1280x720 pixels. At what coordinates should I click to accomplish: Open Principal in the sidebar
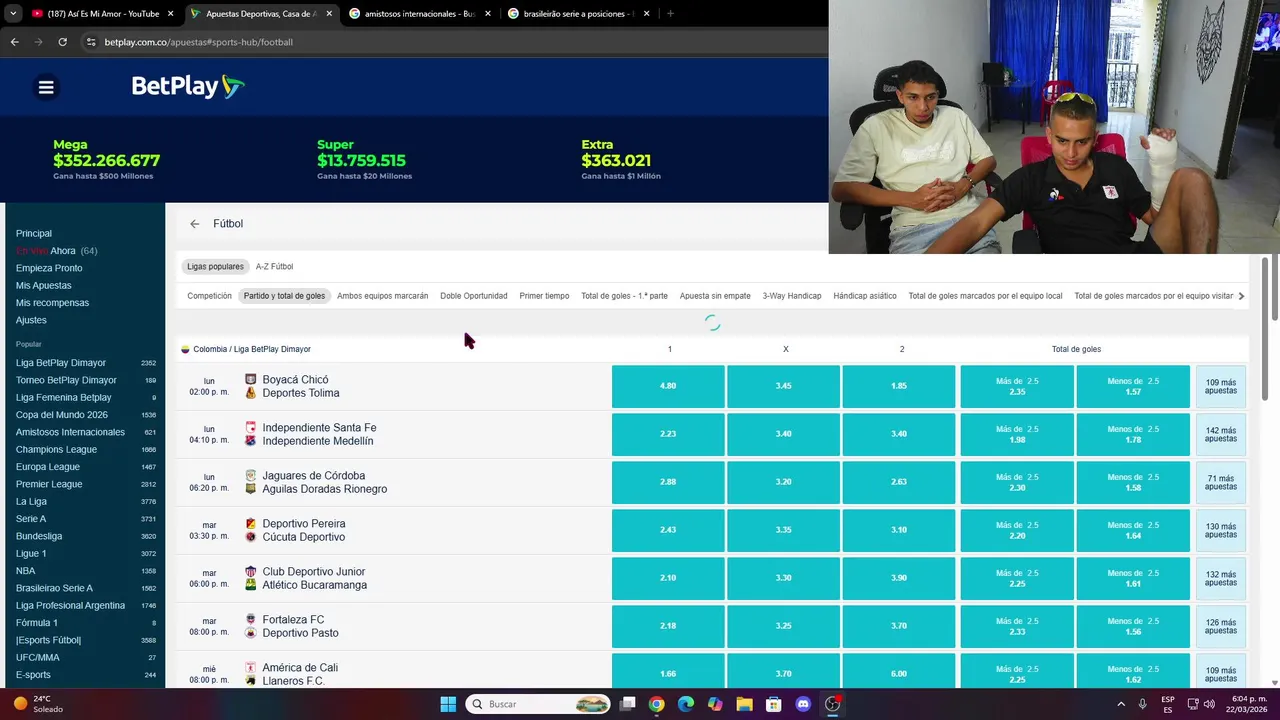[34, 233]
